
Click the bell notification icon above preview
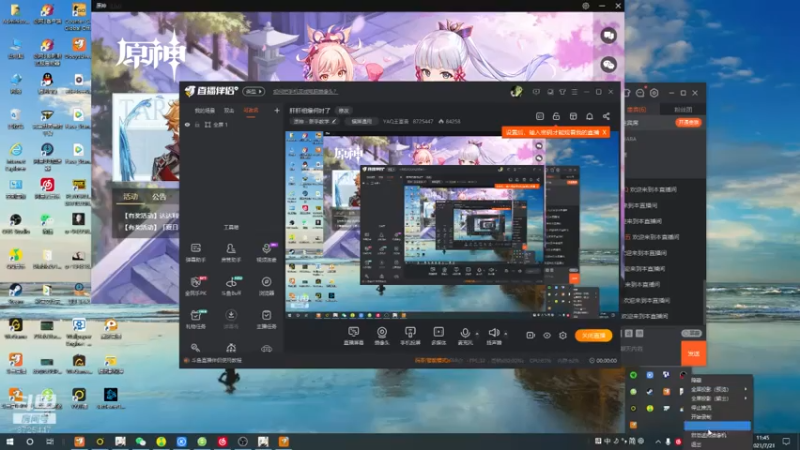pyautogui.click(x=589, y=116)
